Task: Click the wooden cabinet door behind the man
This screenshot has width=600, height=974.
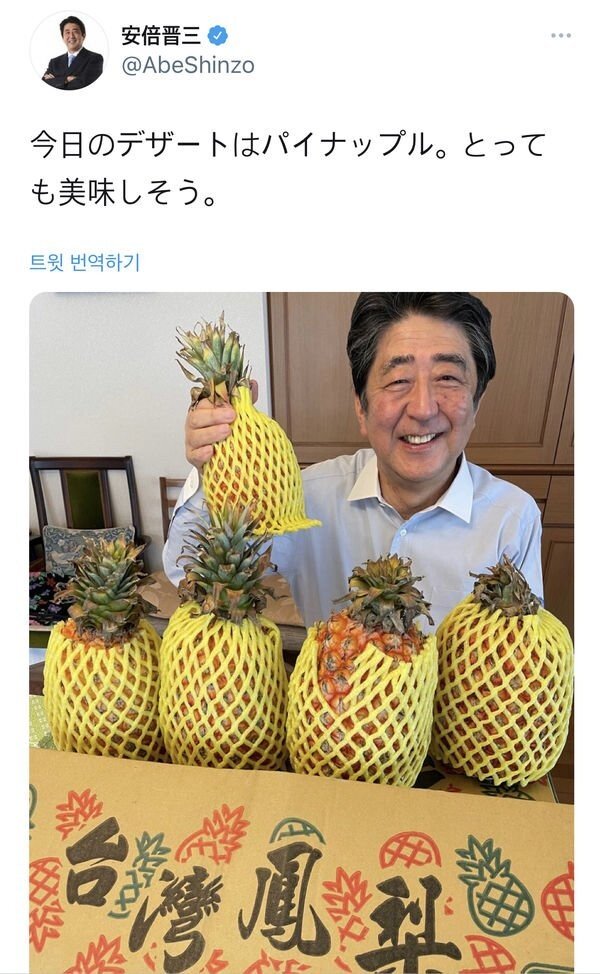Action: [311, 373]
